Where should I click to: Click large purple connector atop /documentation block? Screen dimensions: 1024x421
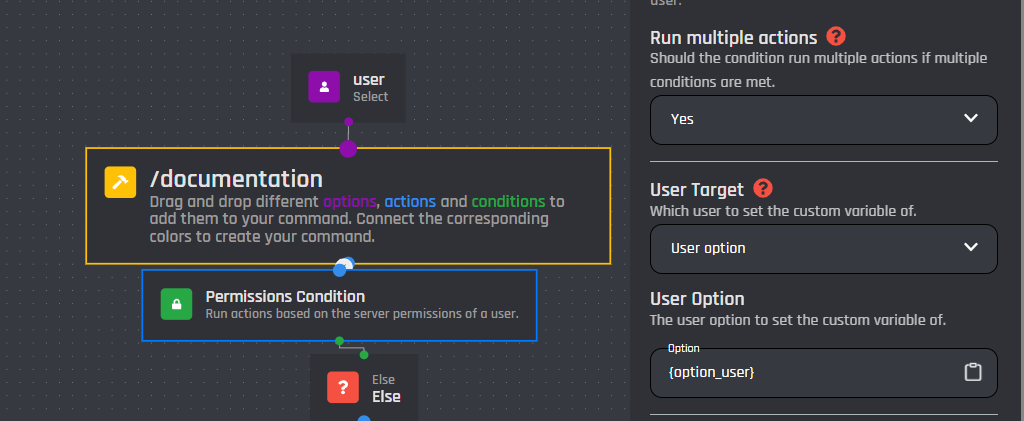point(348,149)
